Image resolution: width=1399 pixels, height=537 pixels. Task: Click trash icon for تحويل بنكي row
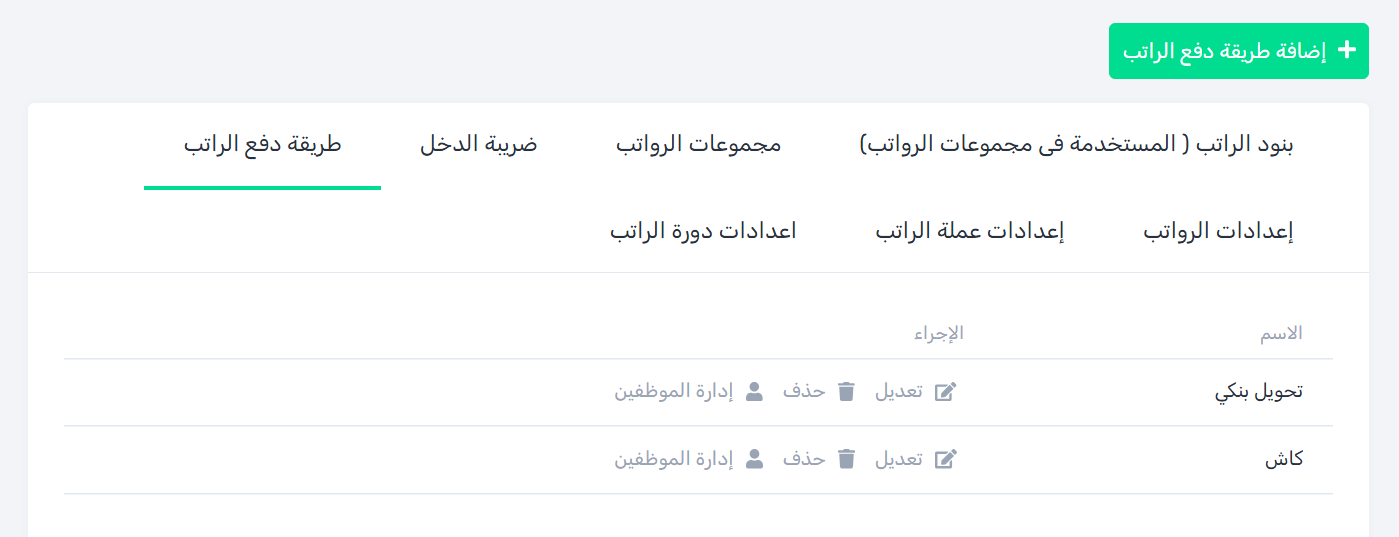[846, 392]
